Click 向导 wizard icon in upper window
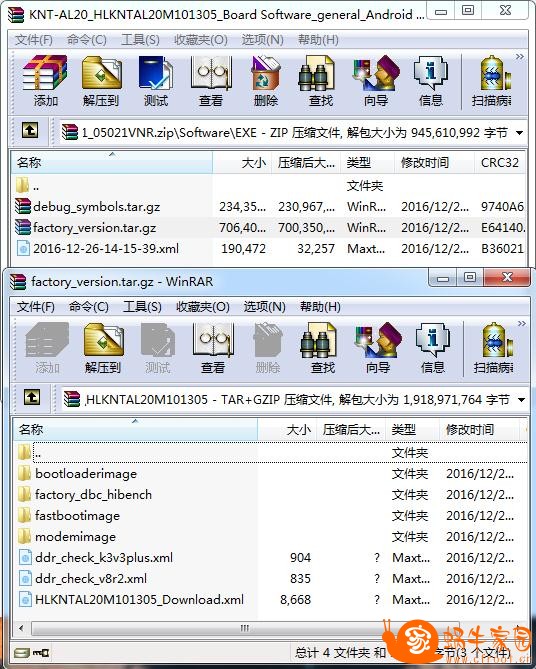Image resolution: width=536 pixels, height=669 pixels. (376, 81)
